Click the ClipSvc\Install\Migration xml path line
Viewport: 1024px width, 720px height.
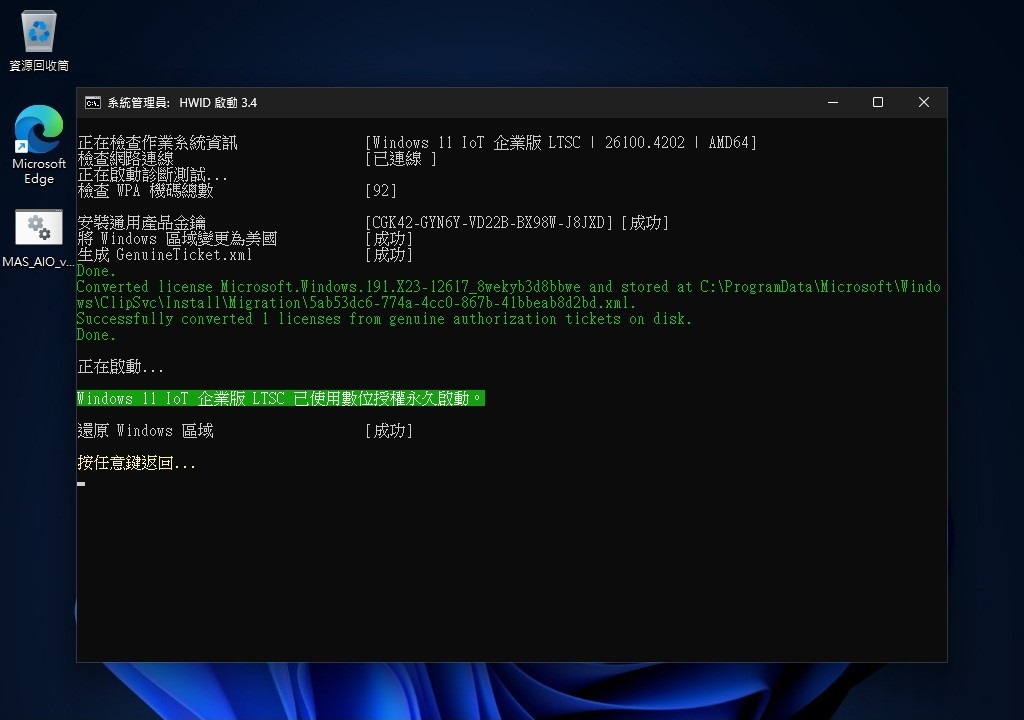[x=357, y=303]
